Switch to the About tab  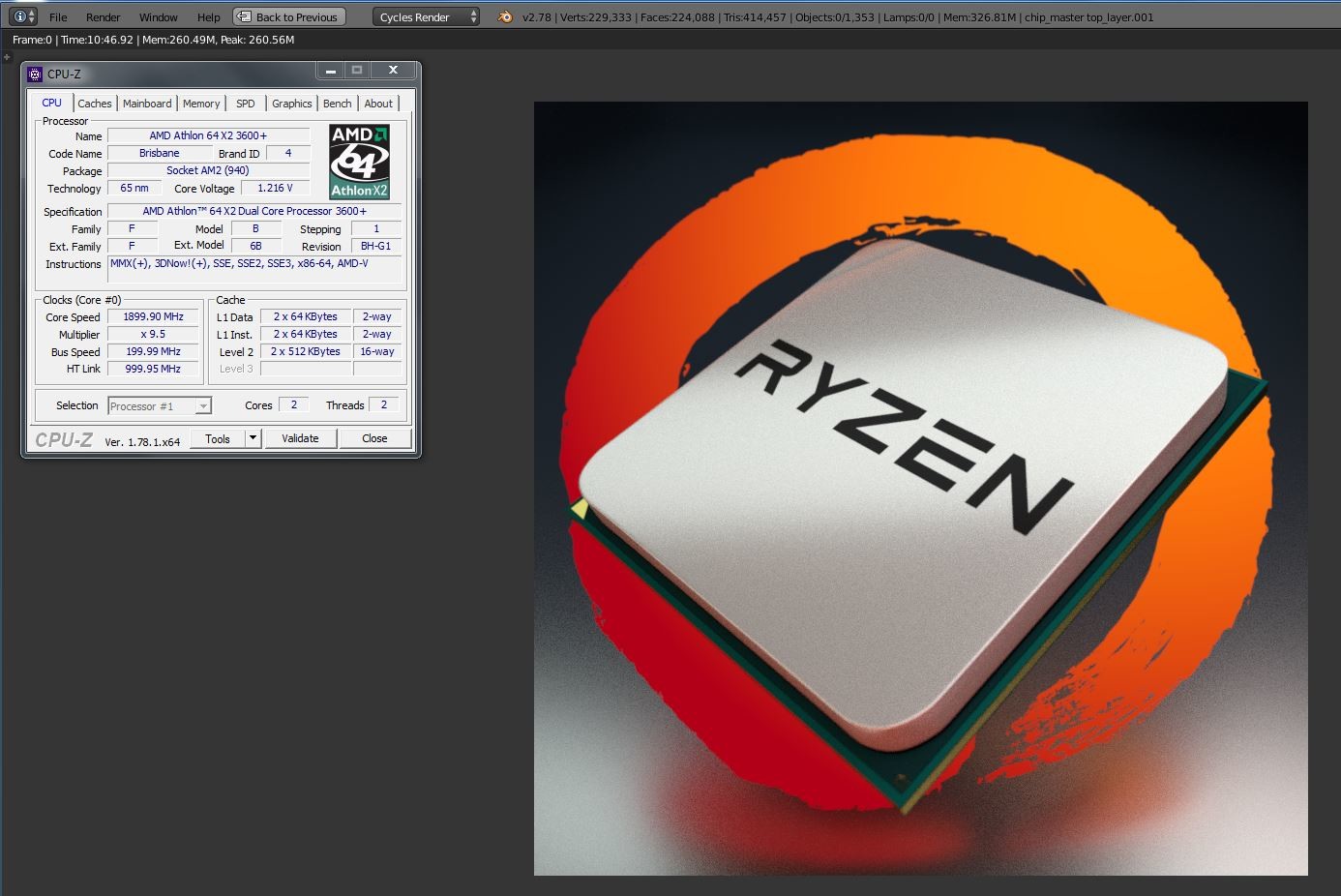(x=378, y=104)
